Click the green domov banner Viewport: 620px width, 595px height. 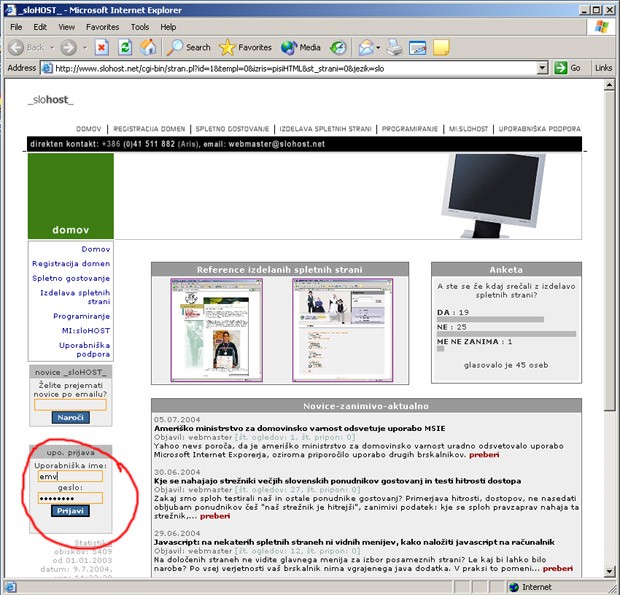[x=71, y=196]
